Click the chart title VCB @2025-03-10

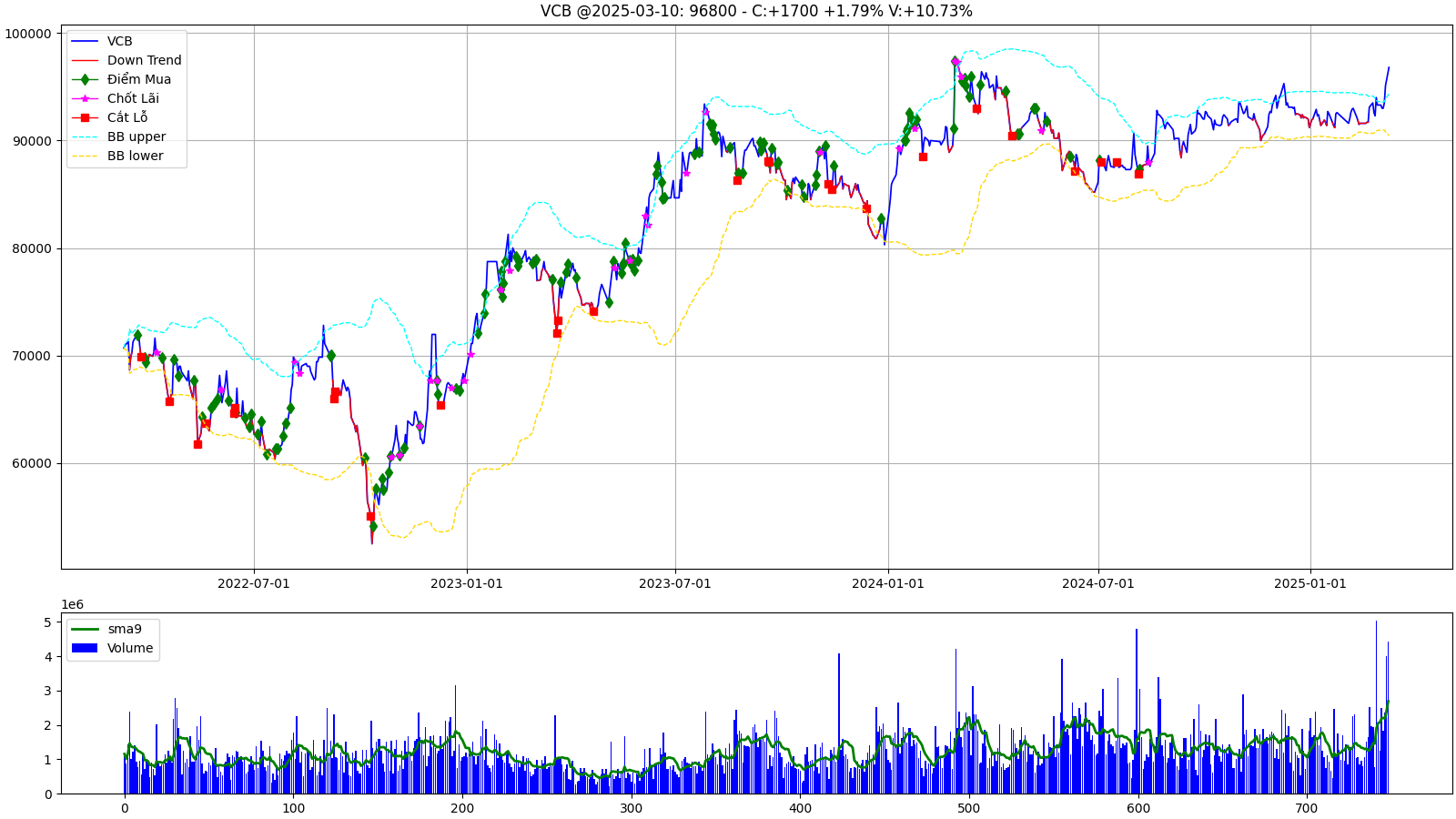756,11
